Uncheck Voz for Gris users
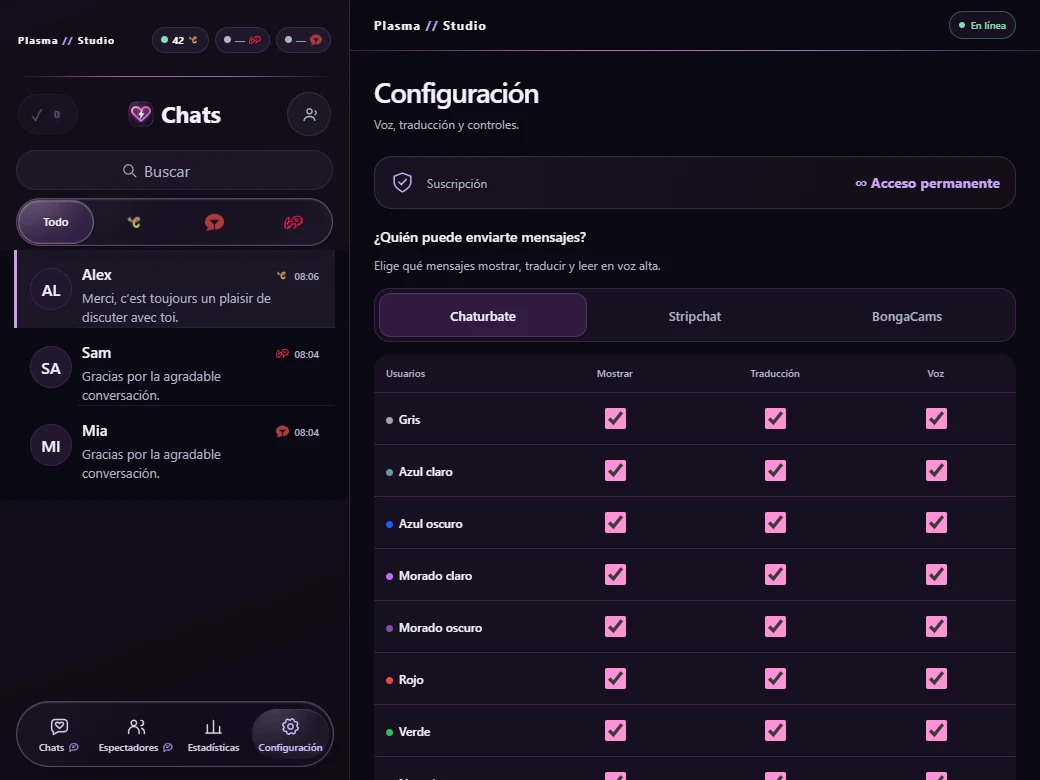The width and height of the screenshot is (1040, 780). (936, 419)
